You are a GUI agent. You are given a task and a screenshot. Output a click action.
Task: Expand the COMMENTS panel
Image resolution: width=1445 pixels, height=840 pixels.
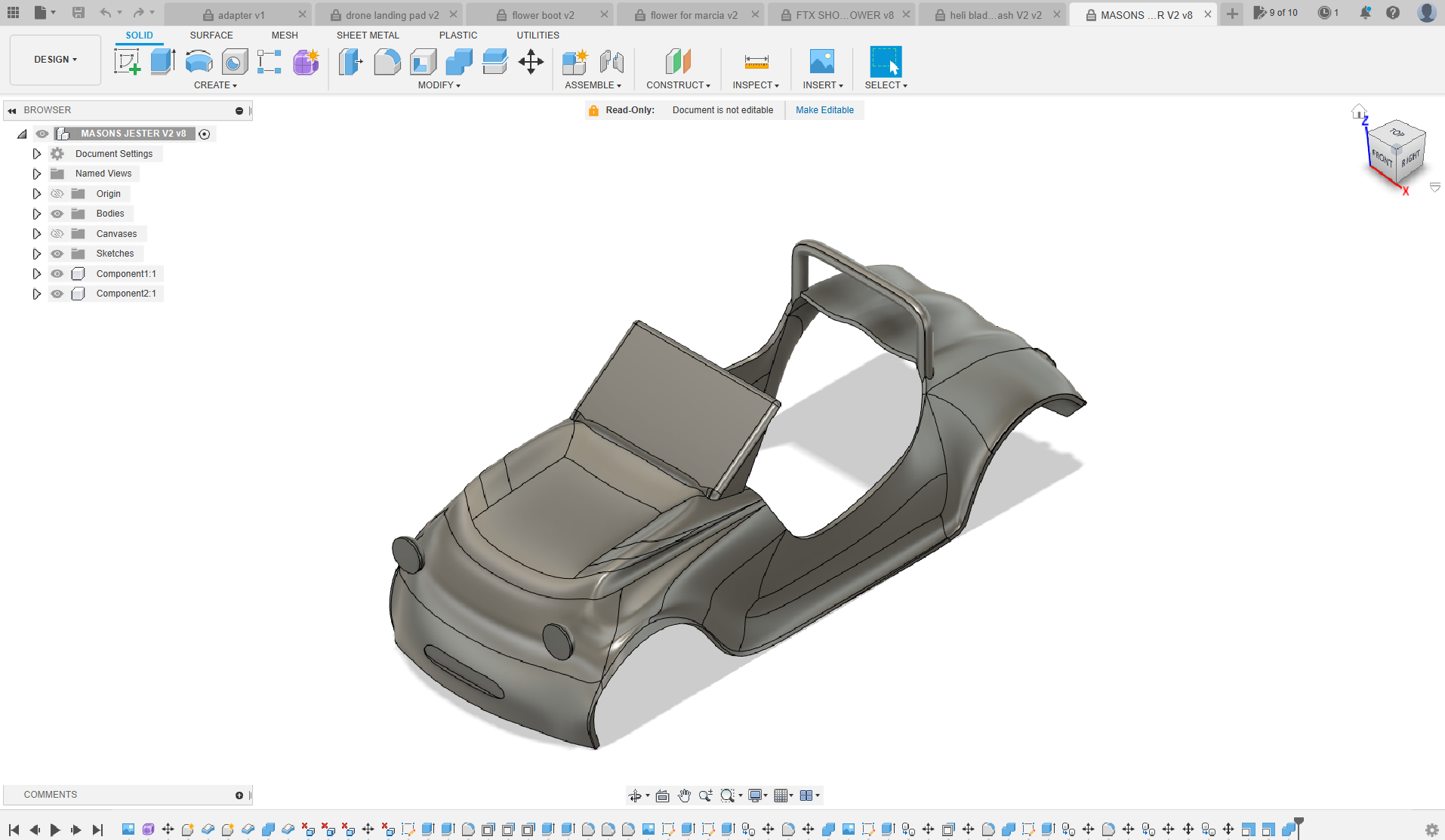pos(239,795)
